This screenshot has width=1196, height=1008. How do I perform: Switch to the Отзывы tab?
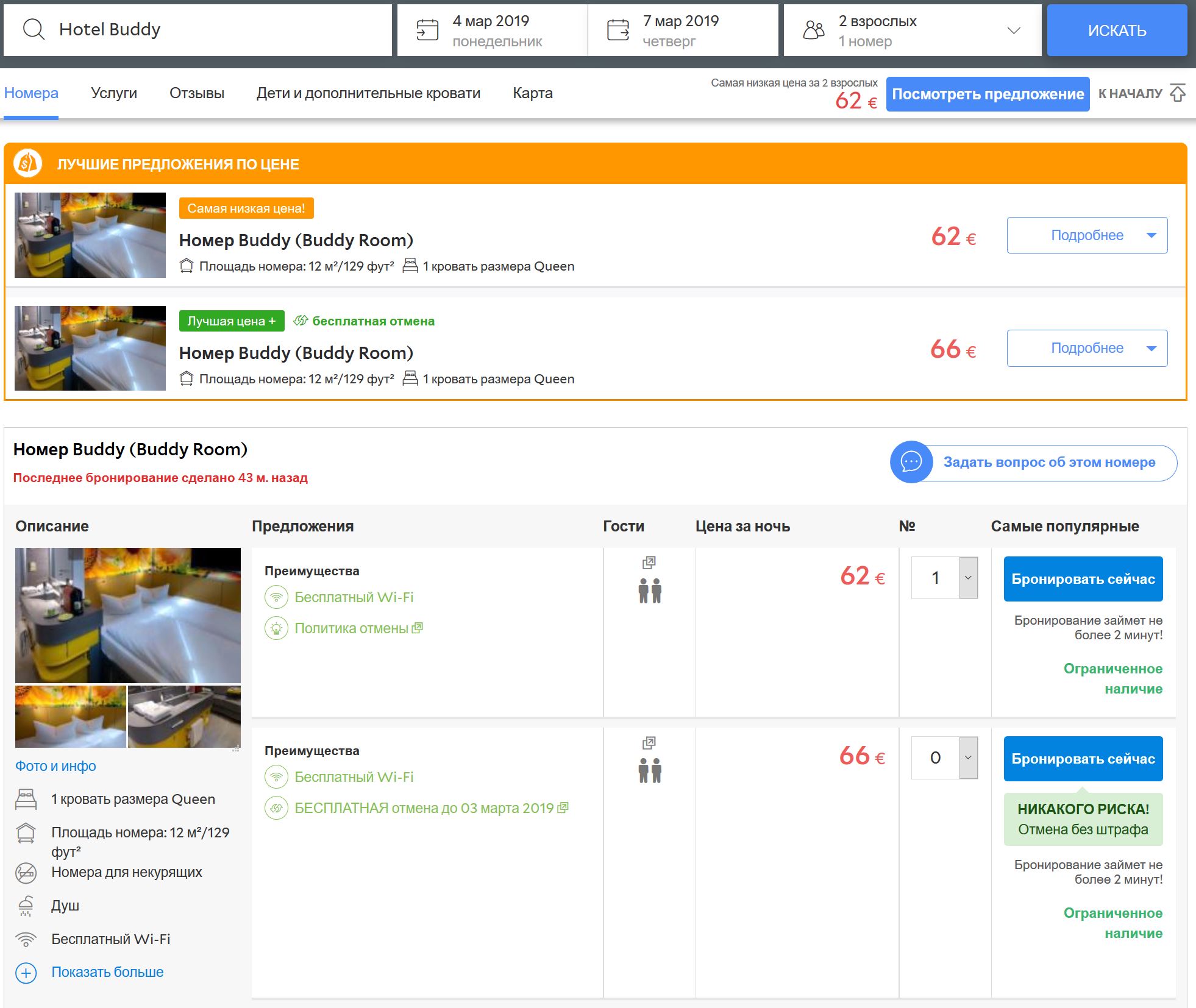coord(196,93)
